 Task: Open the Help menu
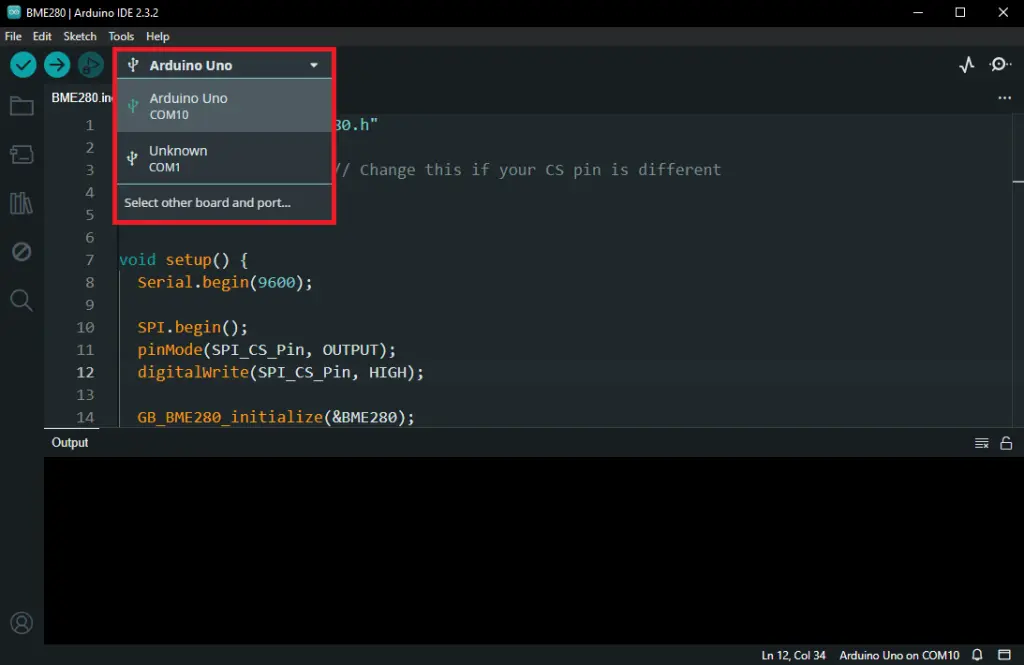pyautogui.click(x=157, y=37)
